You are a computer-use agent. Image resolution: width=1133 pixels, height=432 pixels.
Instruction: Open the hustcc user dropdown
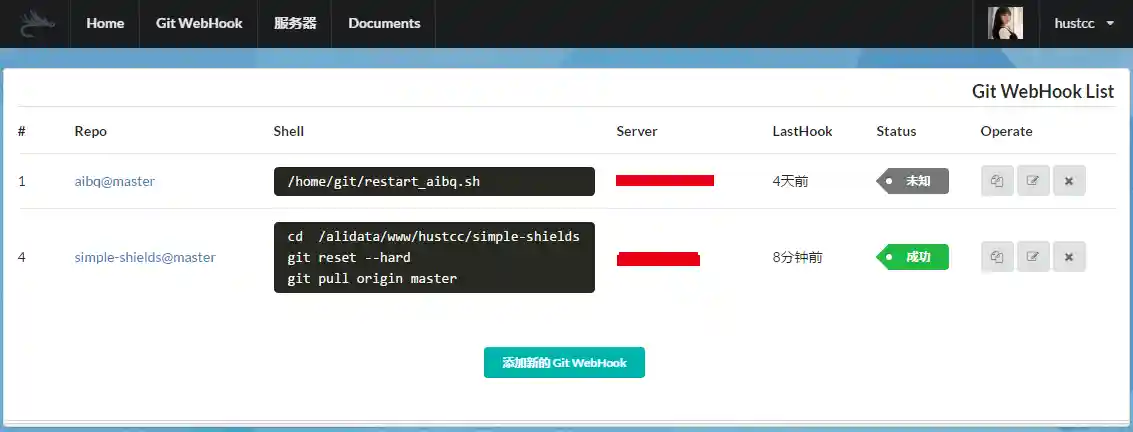coord(1084,23)
